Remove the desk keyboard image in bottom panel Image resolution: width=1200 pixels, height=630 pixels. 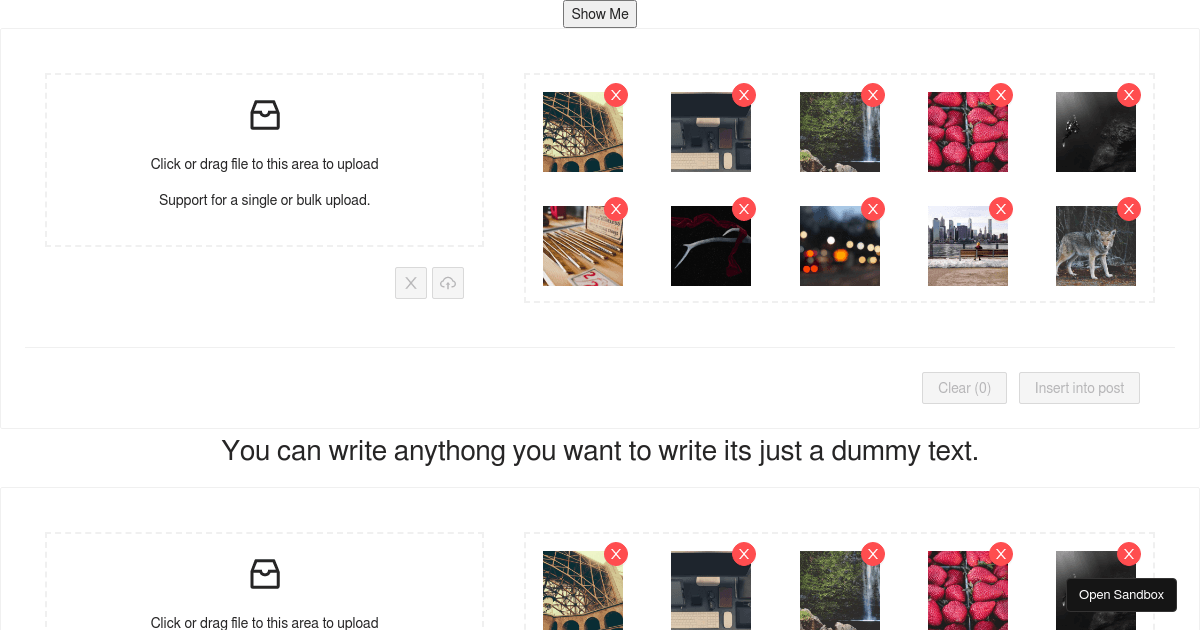point(744,554)
